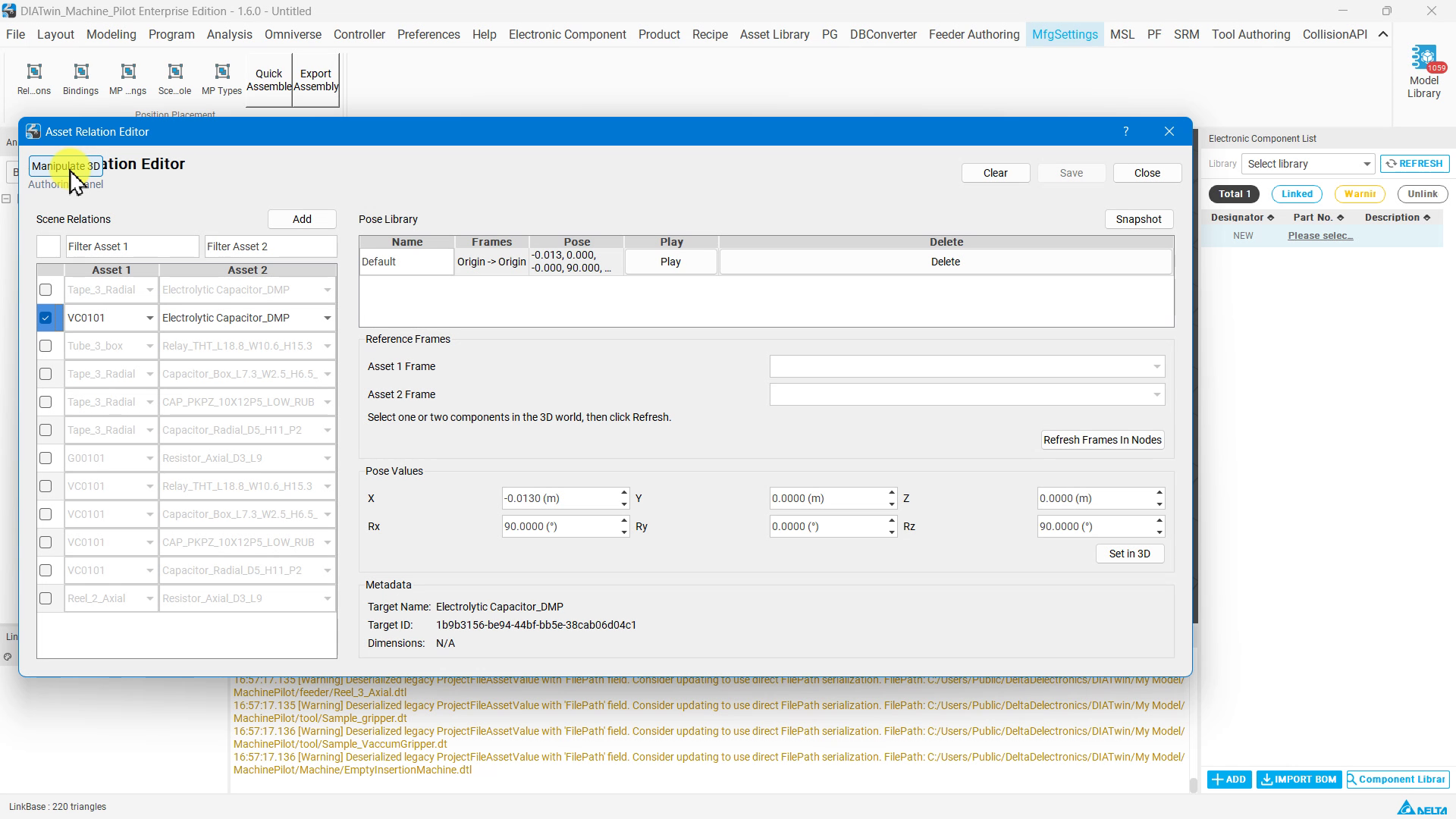Screen dimensions: 1456x819
Task: Decrease the Rx rotation value
Action: [x=624, y=532]
